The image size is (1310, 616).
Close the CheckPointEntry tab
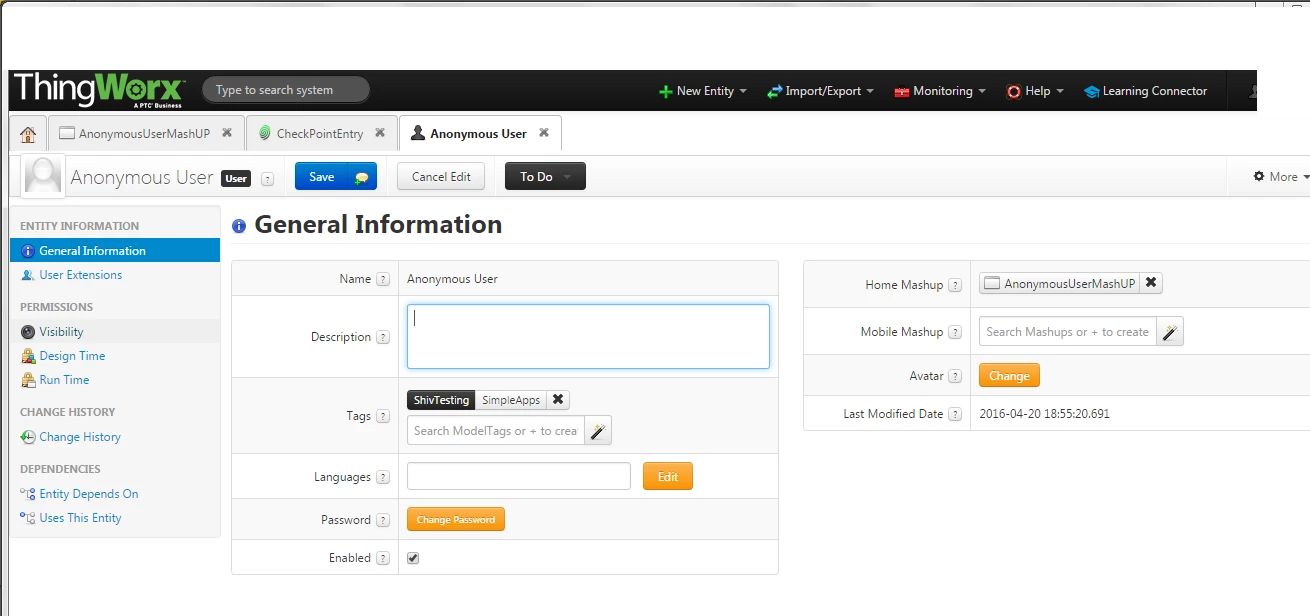[x=380, y=132]
